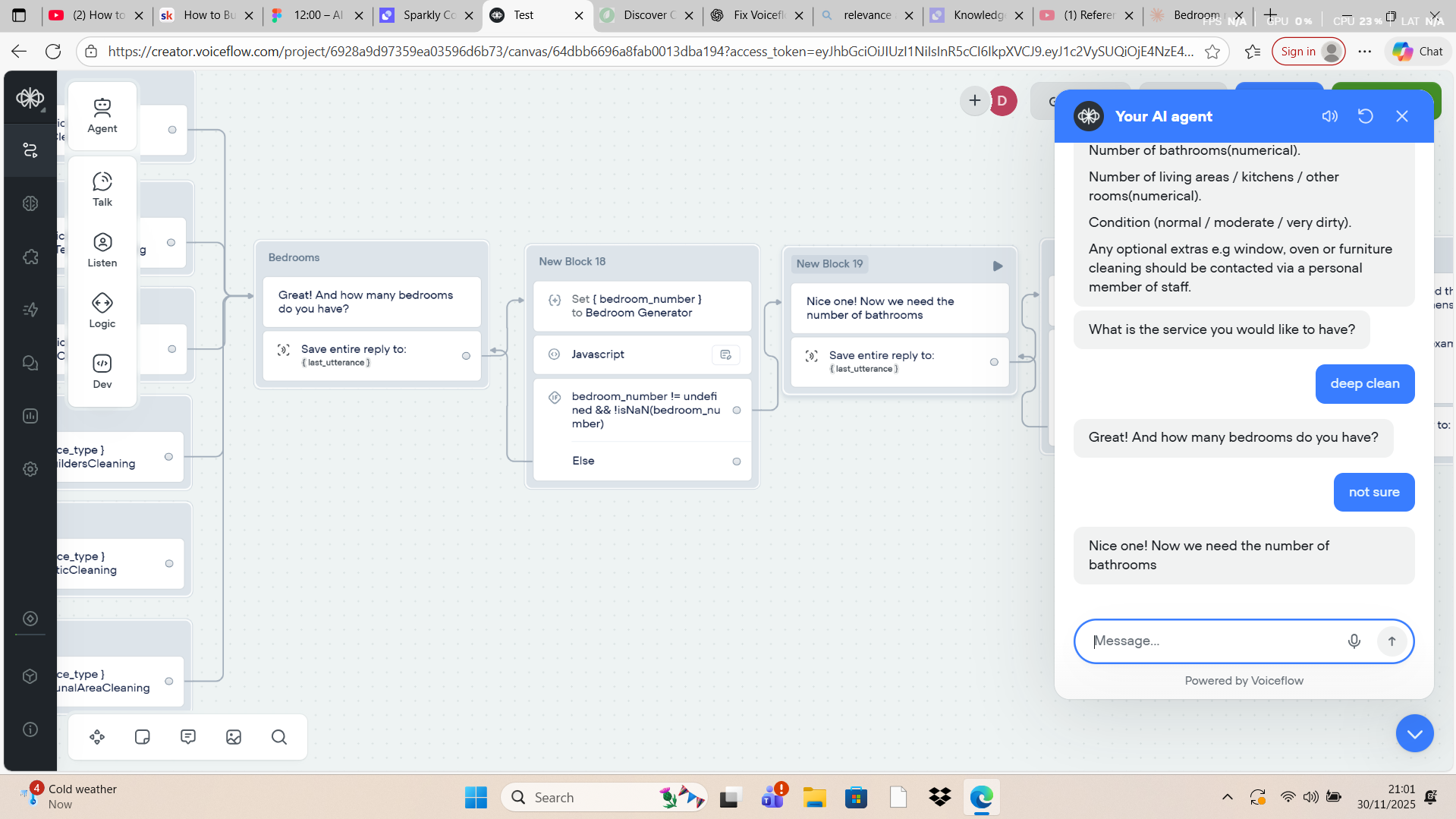Select the Bedrooms block title

[294, 258]
